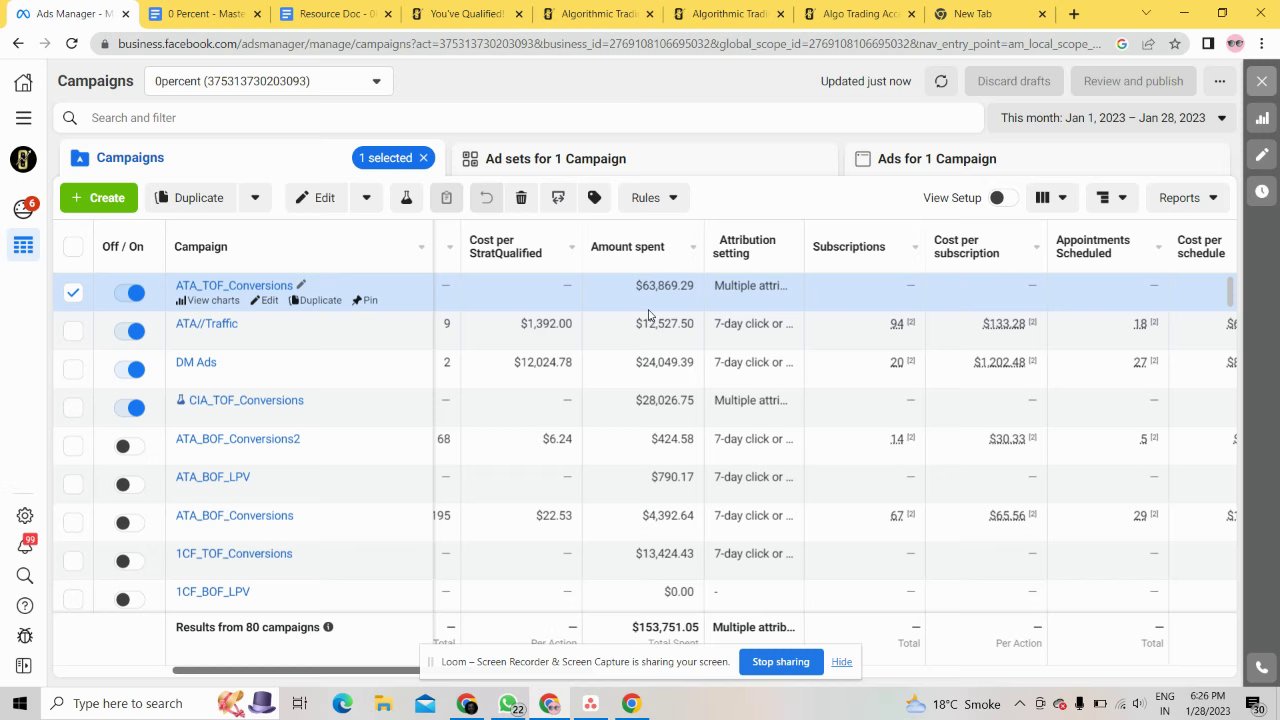1280x720 pixels.
Task: Open the settings gear in left sidebar
Action: click(25, 516)
